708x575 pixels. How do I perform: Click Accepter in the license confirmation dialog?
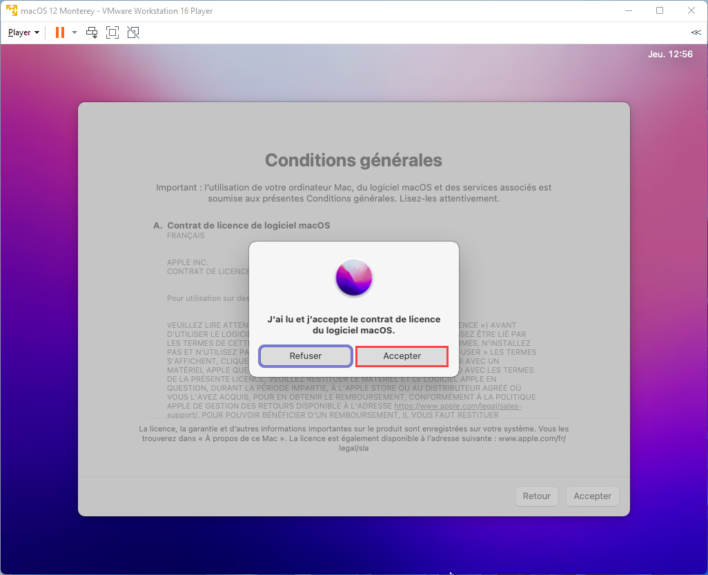[402, 356]
